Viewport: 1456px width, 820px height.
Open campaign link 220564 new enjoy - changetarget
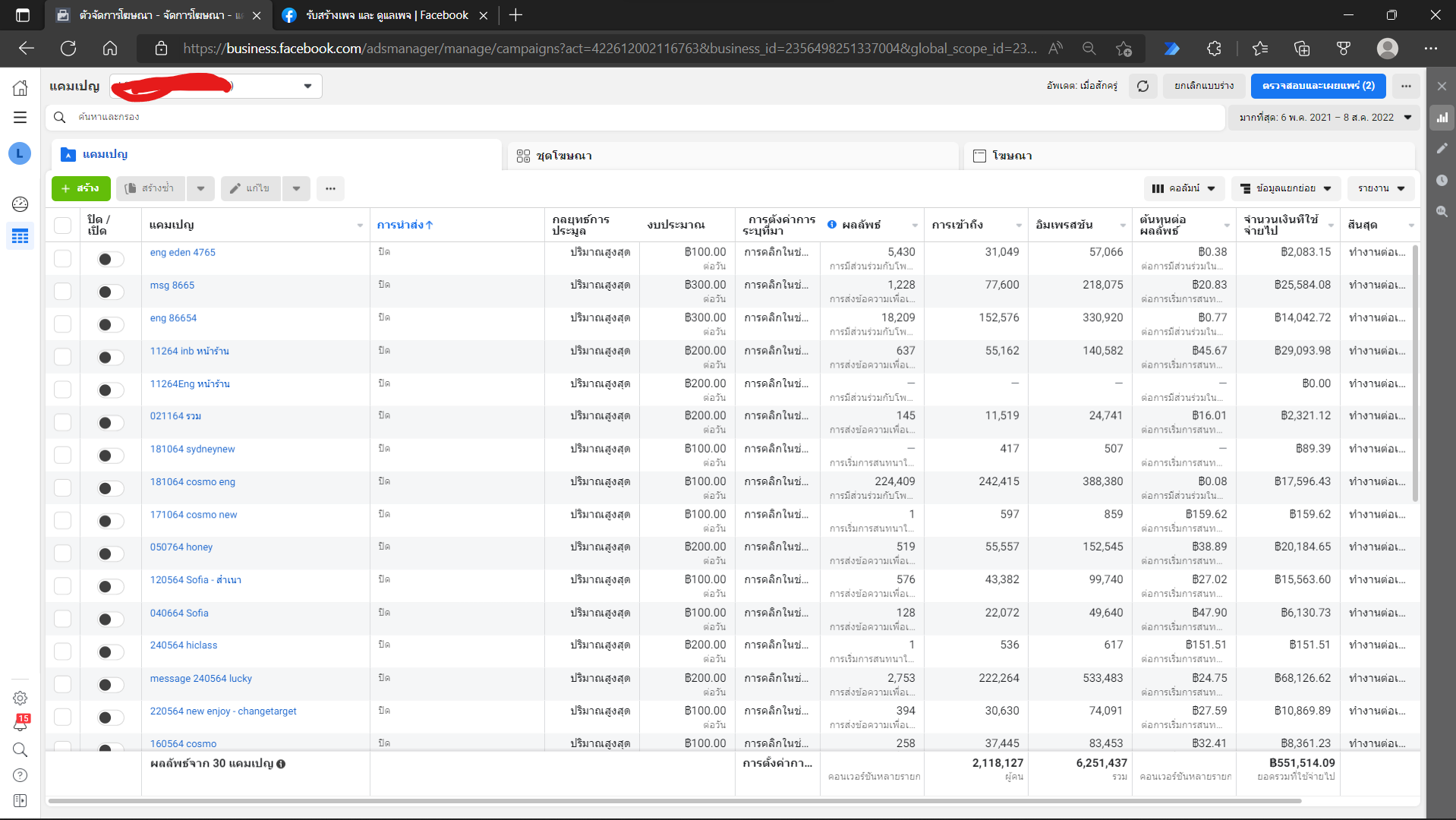[223, 711]
